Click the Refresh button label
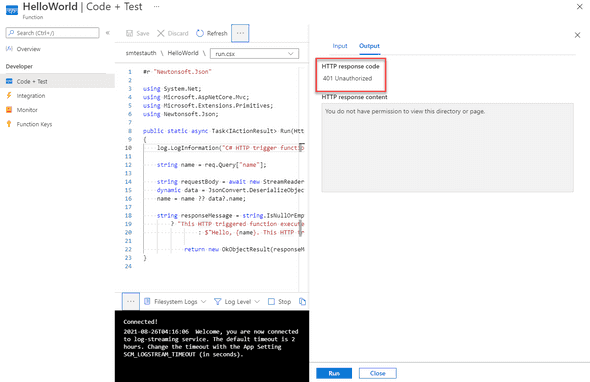 pyautogui.click(x=217, y=33)
